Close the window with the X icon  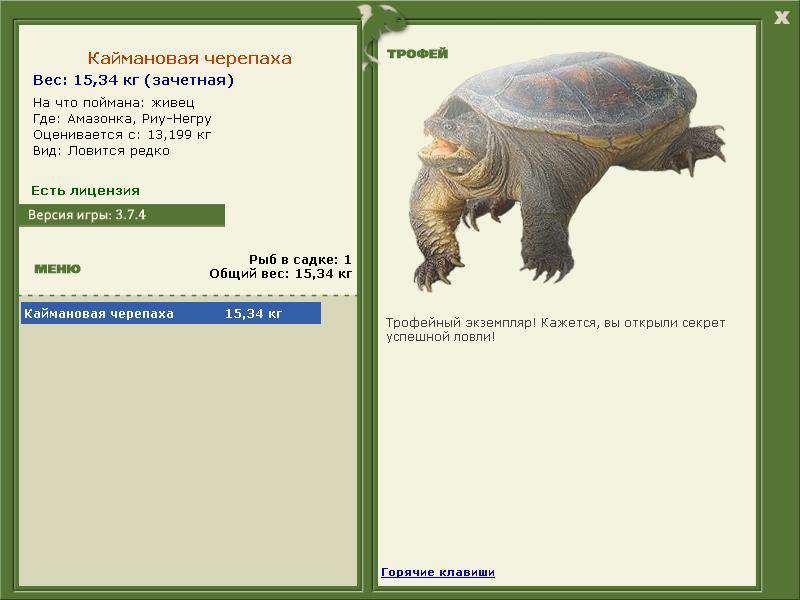pos(782,18)
